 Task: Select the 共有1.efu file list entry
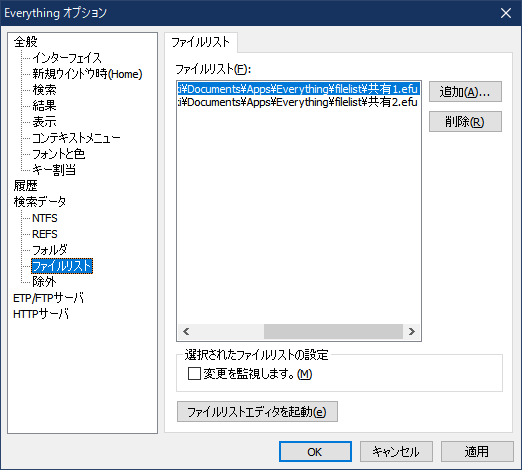[298, 89]
